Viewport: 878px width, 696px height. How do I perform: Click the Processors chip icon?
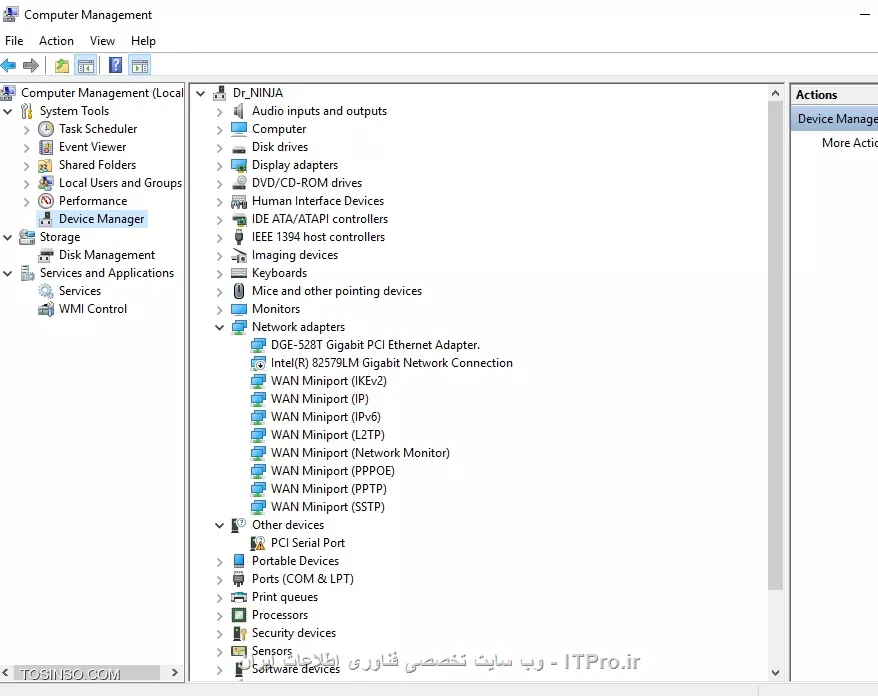pos(239,615)
